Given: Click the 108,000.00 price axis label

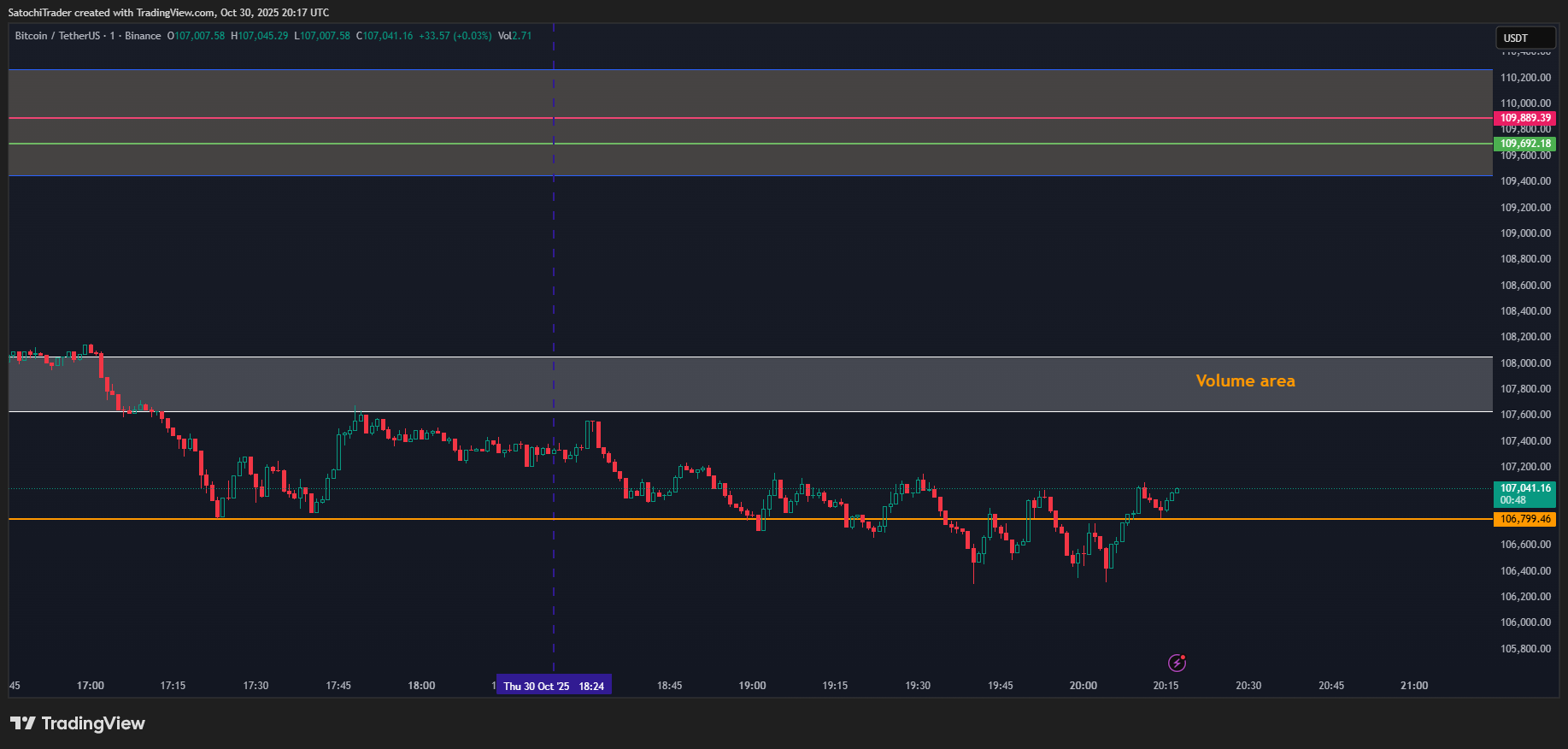Looking at the screenshot, I should (x=1526, y=363).
